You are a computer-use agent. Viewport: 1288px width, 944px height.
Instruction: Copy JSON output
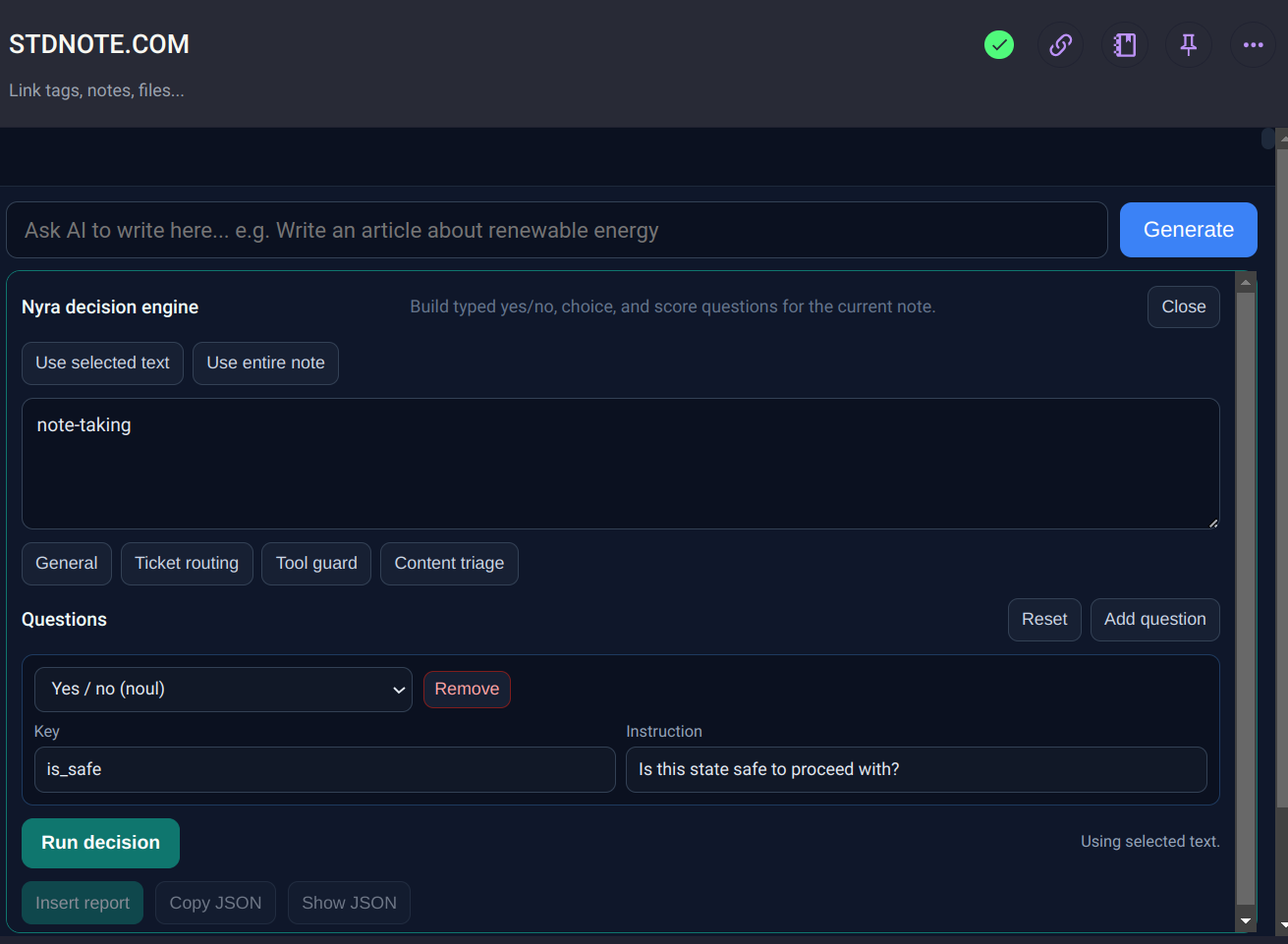click(x=215, y=903)
